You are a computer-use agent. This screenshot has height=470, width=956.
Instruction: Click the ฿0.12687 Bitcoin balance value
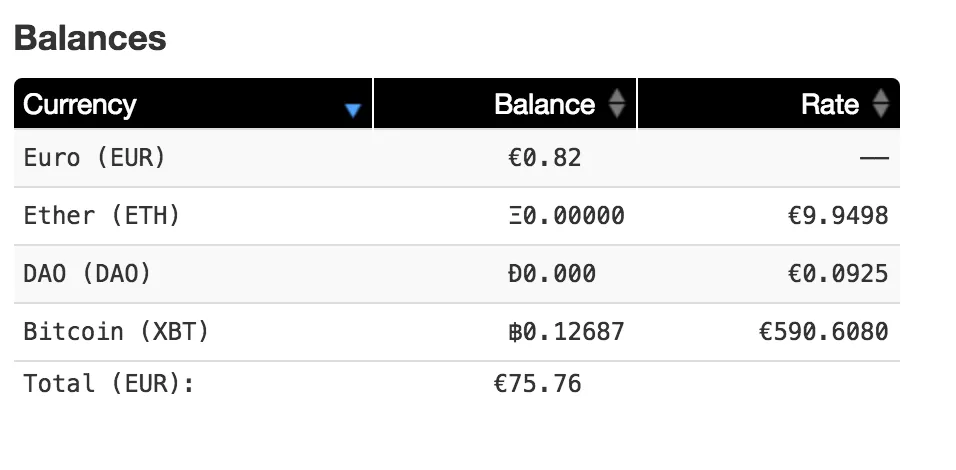pos(566,332)
